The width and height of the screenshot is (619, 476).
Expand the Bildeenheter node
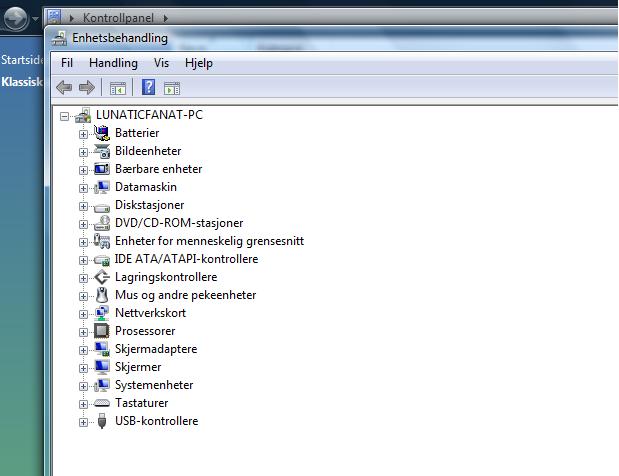83,152
